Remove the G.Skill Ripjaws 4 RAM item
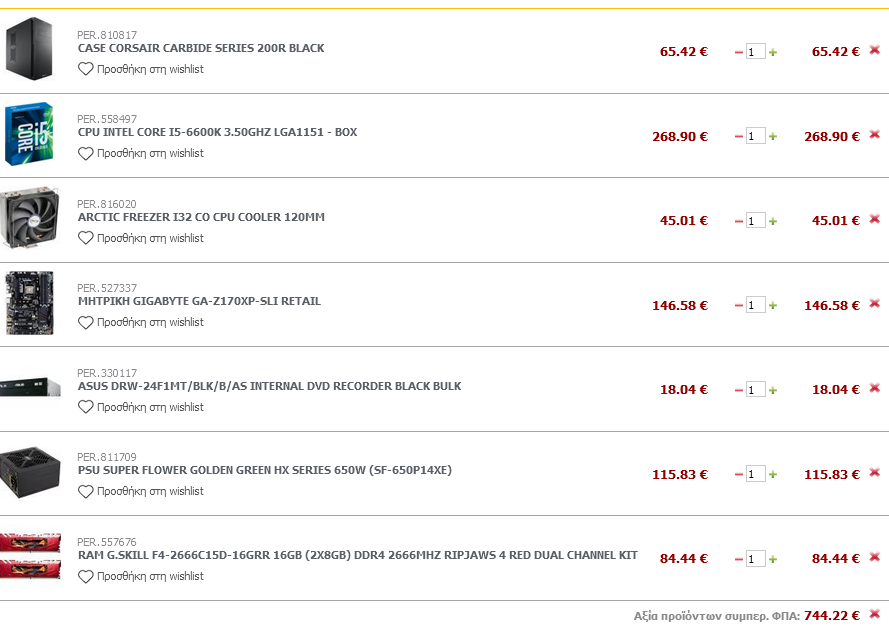 coord(874,557)
